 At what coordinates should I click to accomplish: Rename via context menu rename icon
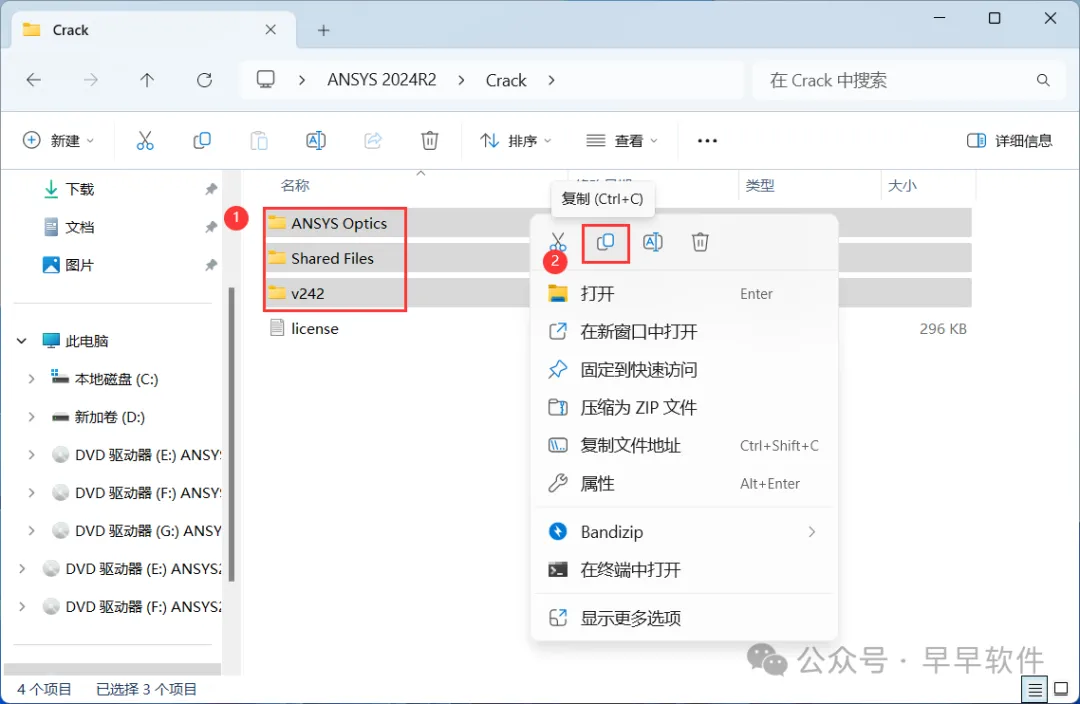click(x=653, y=242)
